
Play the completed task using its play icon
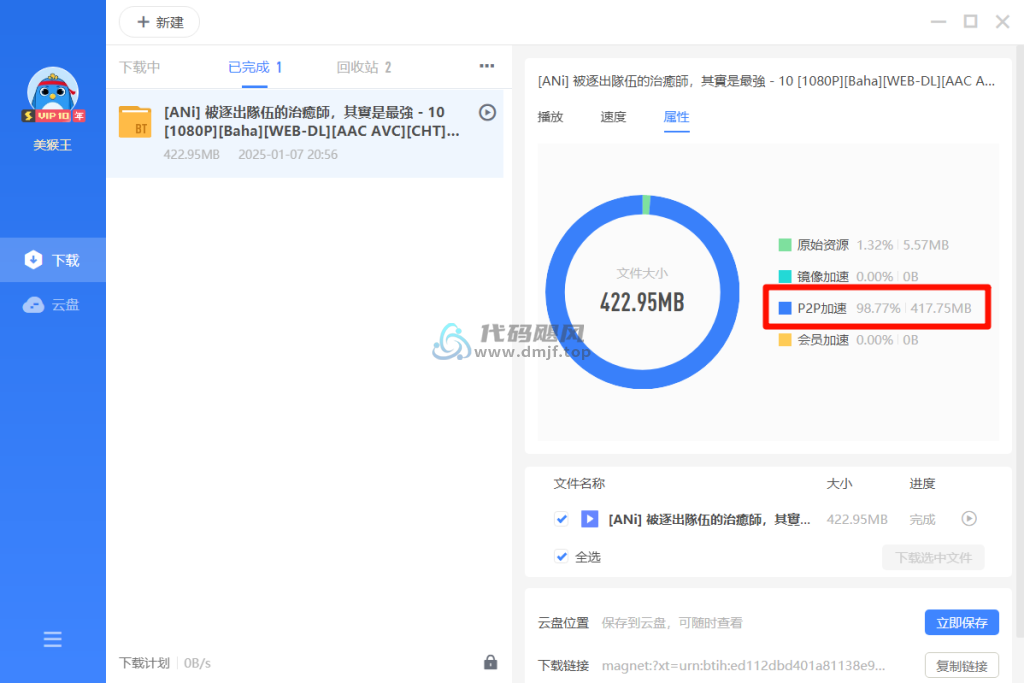[x=487, y=112]
